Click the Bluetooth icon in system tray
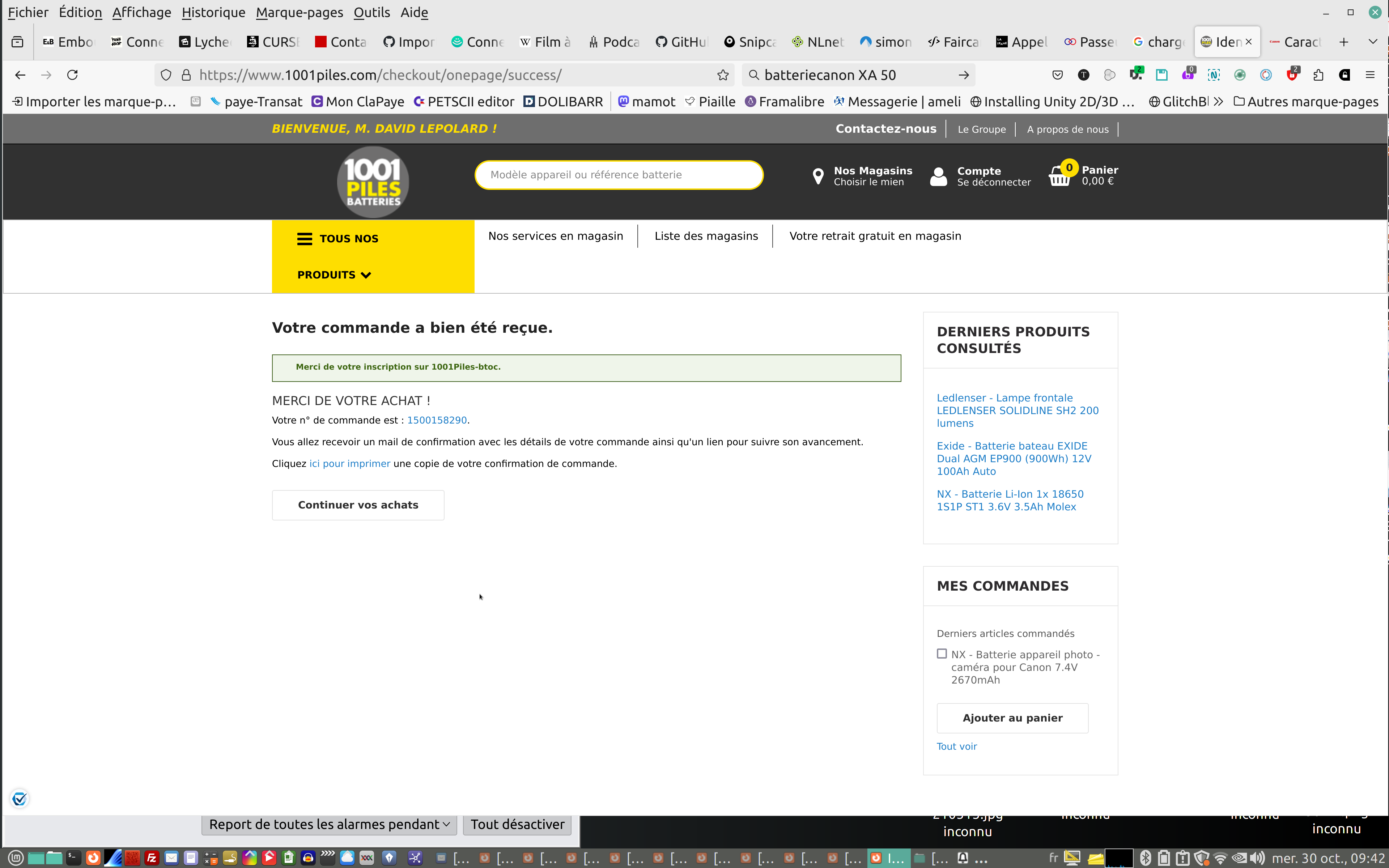Viewport: 1389px width, 868px height. pyautogui.click(x=1145, y=858)
